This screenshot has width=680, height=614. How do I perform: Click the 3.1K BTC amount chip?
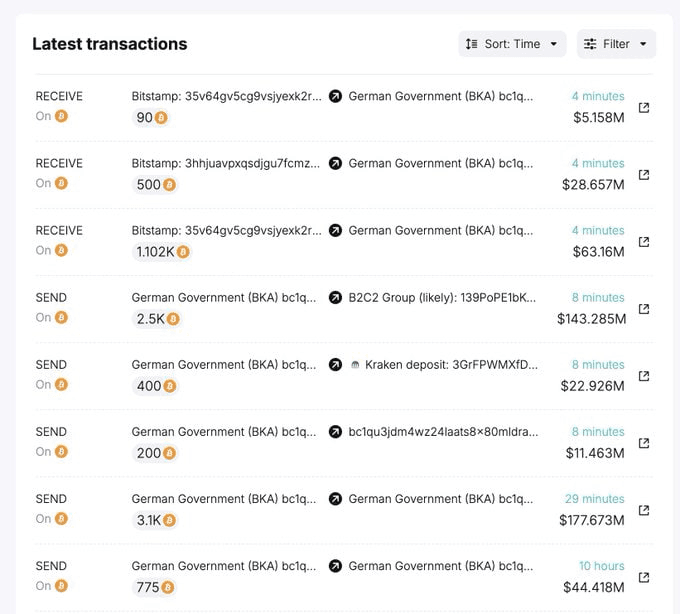pos(155,520)
